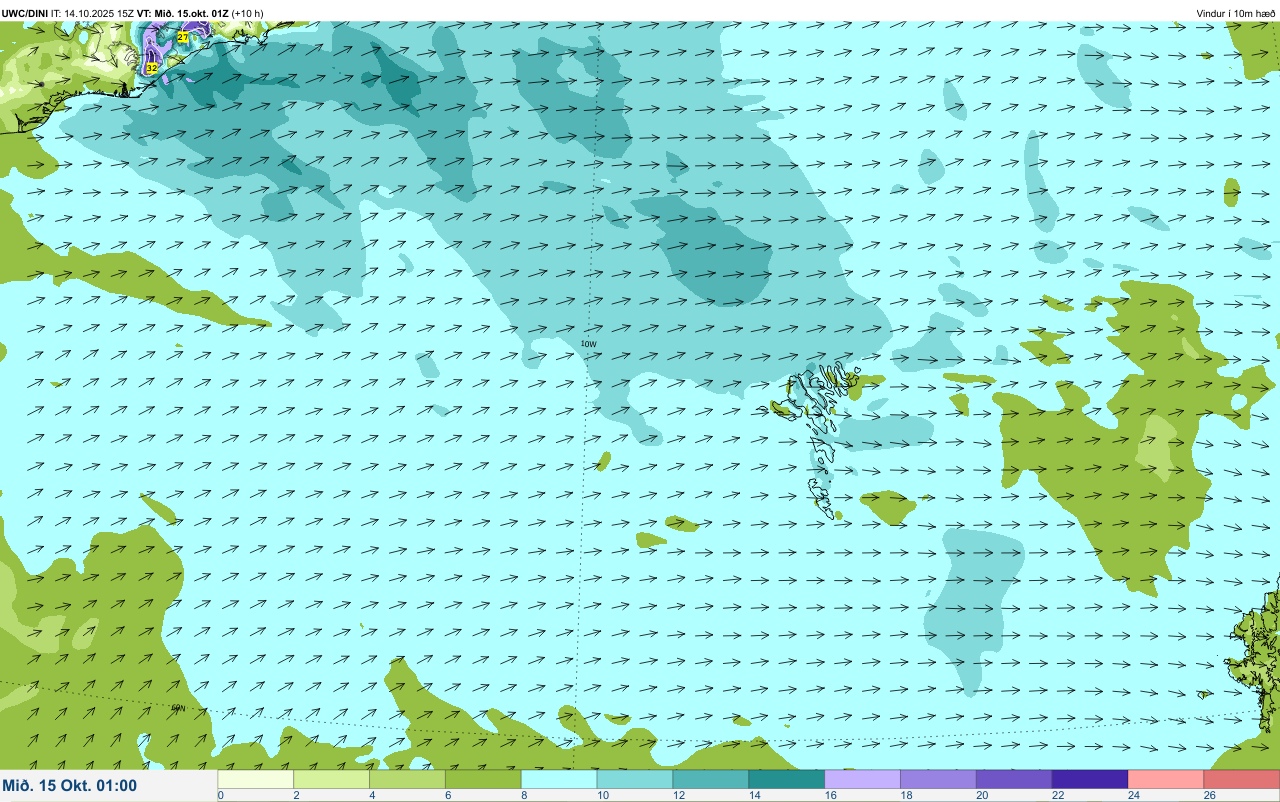
Task: Click the pale yellow 0–2 legend swatch
Action: pos(256,779)
